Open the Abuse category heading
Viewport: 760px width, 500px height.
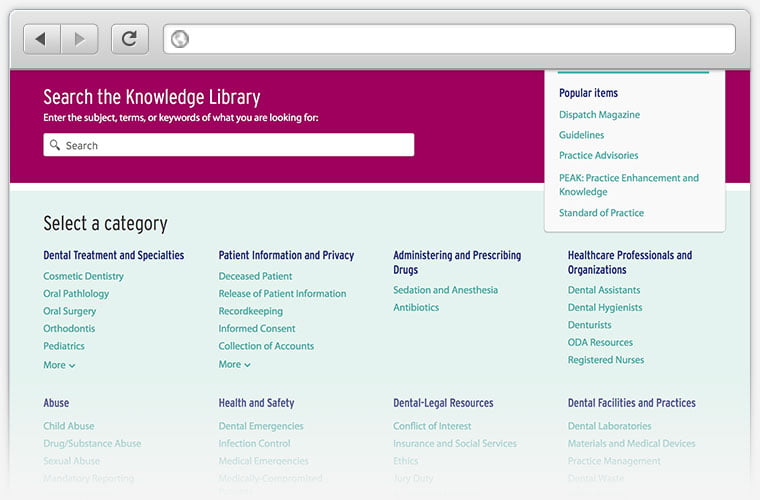click(56, 403)
